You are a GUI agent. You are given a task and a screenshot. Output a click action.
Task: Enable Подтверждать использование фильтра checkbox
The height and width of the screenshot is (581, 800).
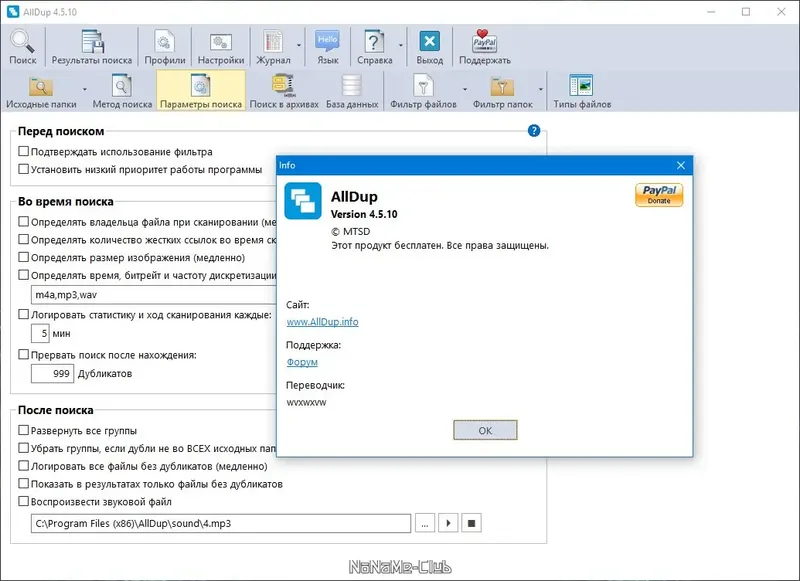point(23,151)
